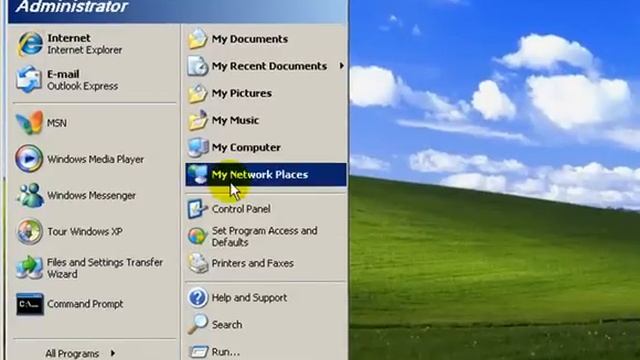Screen dimensions: 640x360
Task: Click the Search magnifier icon
Action: [198, 324]
